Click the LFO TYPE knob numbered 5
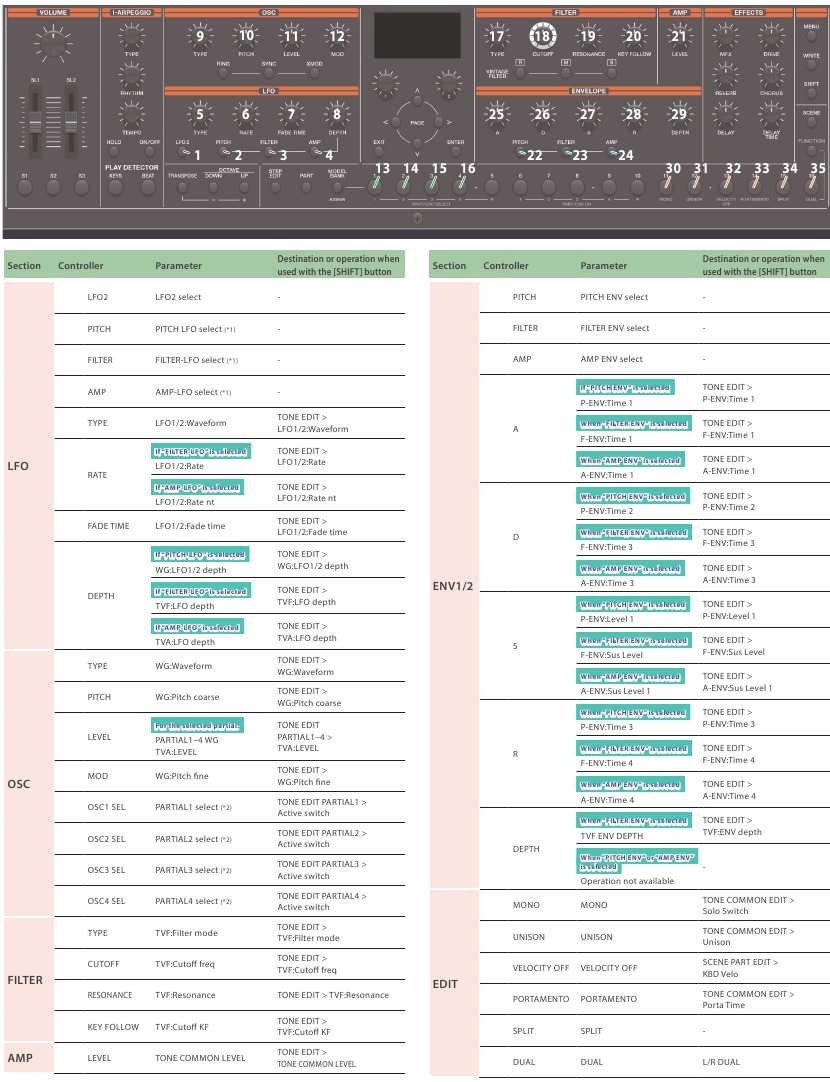Viewport: 830px width, 1082px height. [x=200, y=114]
